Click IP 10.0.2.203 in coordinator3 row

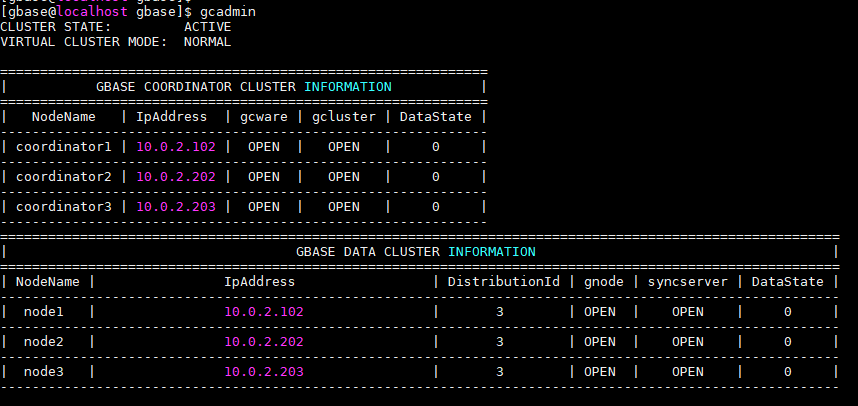pos(176,206)
